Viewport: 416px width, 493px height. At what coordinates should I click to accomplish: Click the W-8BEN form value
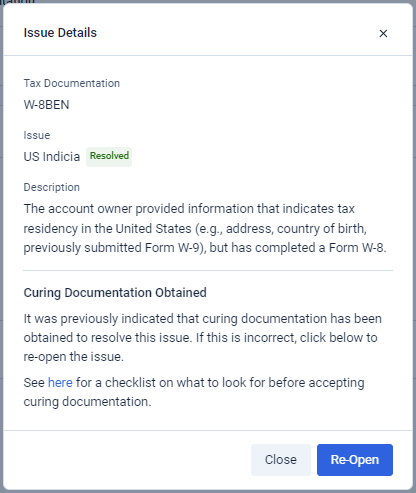(46, 105)
